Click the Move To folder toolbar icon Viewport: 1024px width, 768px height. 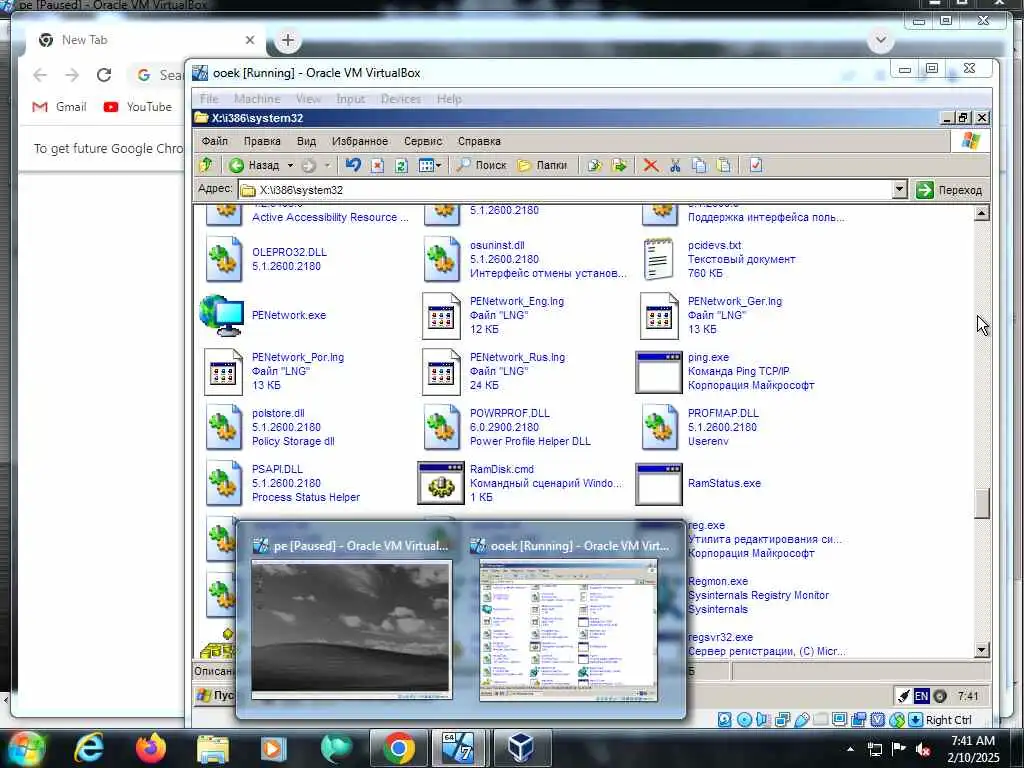594,165
